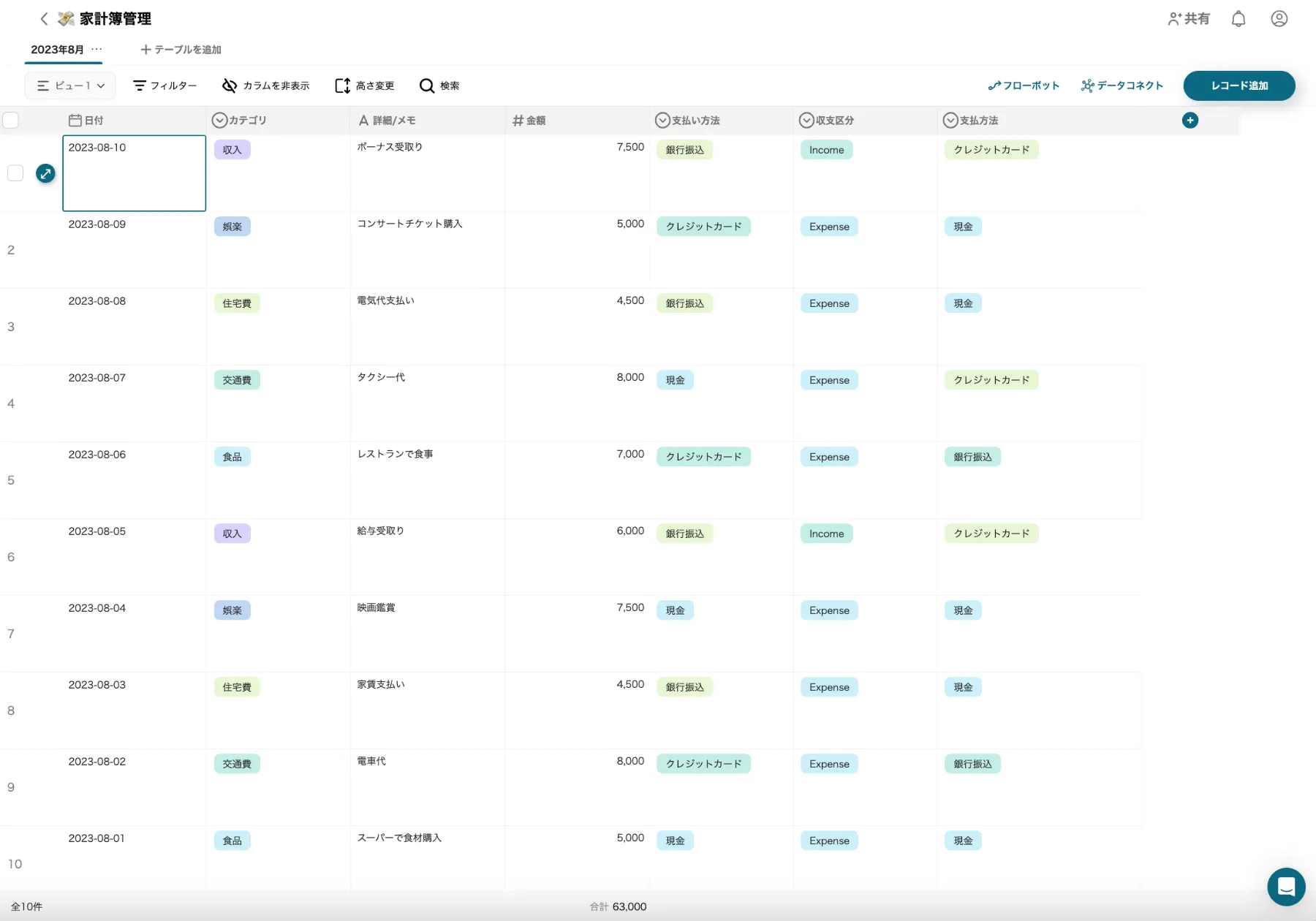Viewport: 1316px width, 921px height.
Task: Click the 2023-08-07 date cell
Action: (x=134, y=403)
